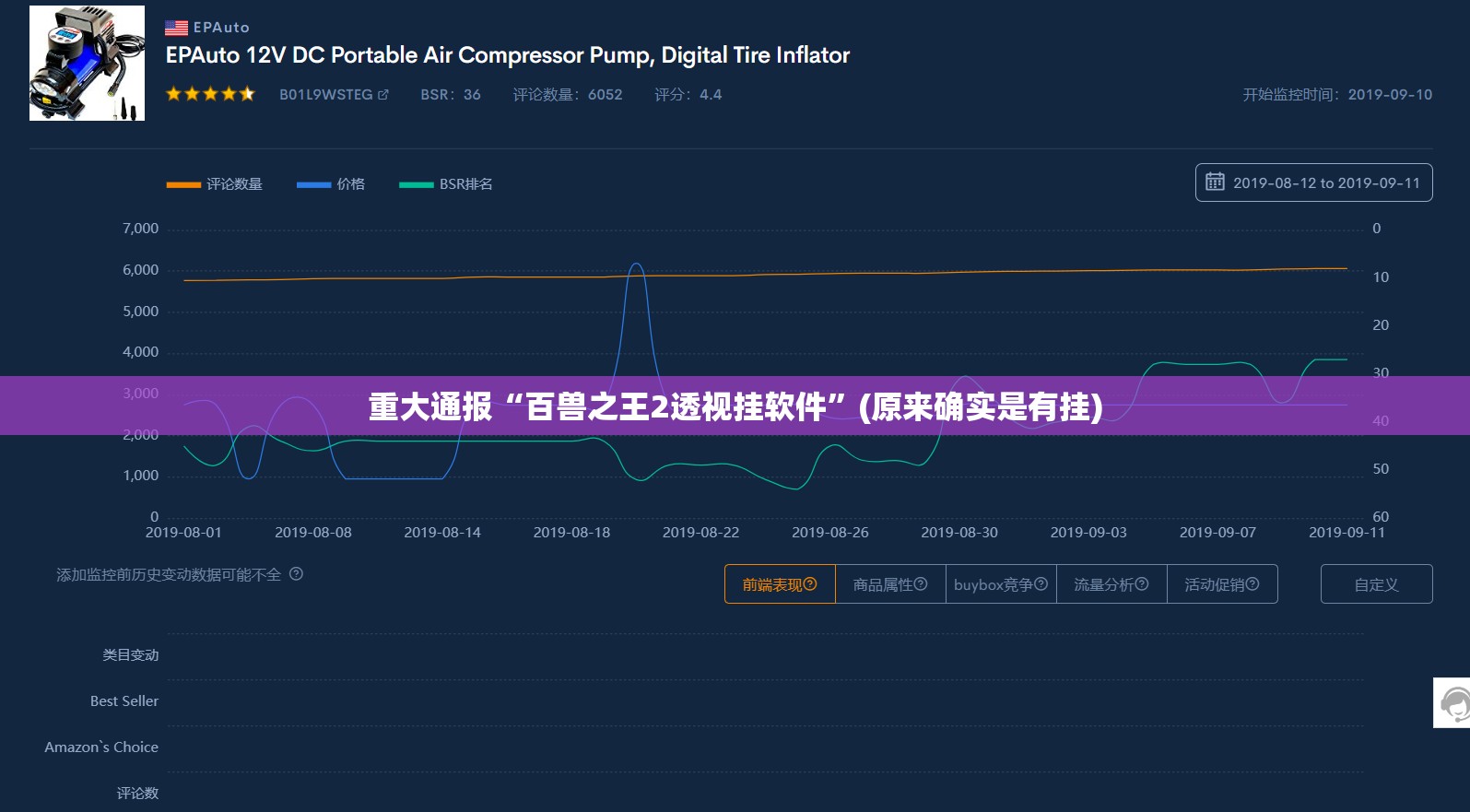
Task: Toggle the BSR排名 legend series
Action: click(446, 184)
